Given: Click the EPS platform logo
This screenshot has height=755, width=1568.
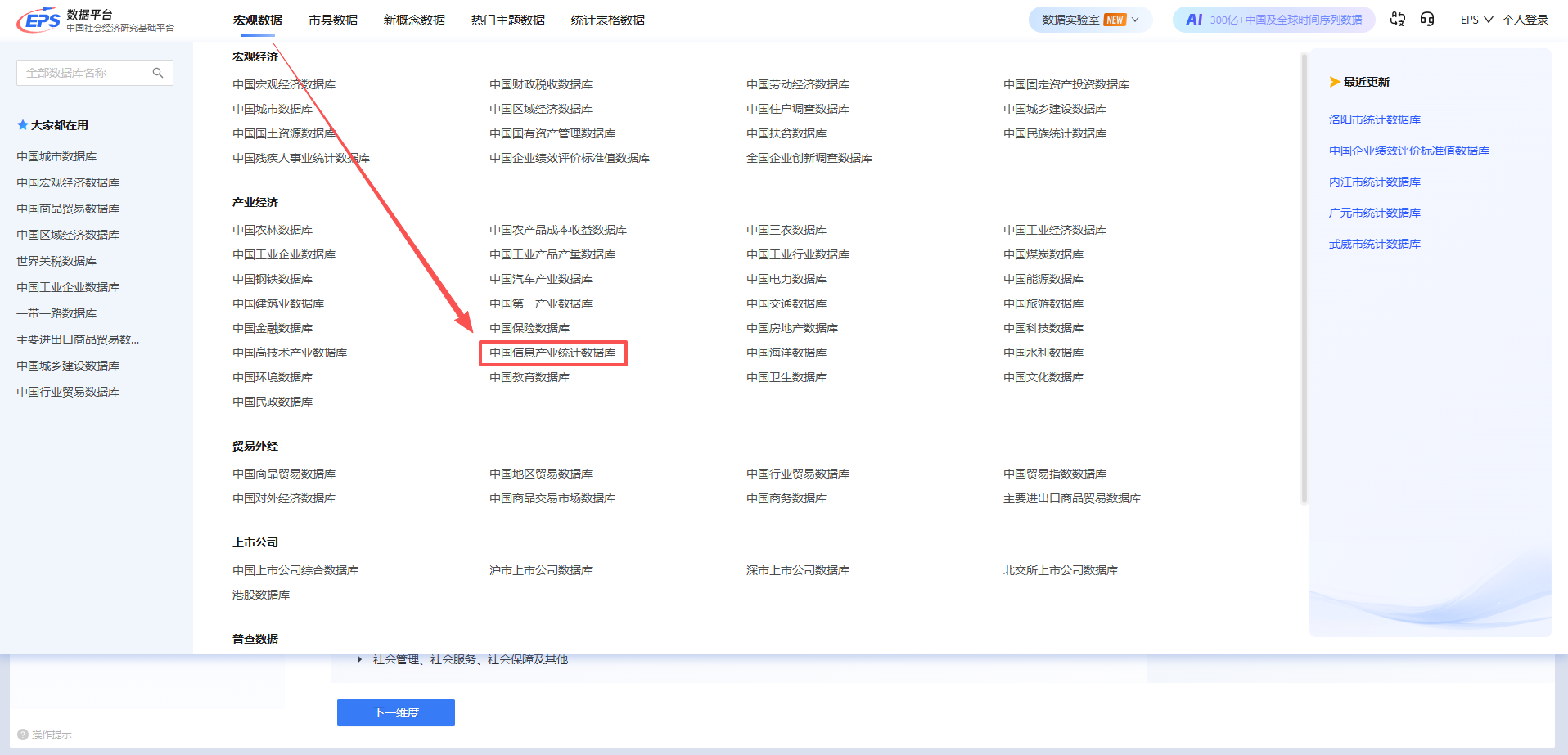Looking at the screenshot, I should 38,18.
